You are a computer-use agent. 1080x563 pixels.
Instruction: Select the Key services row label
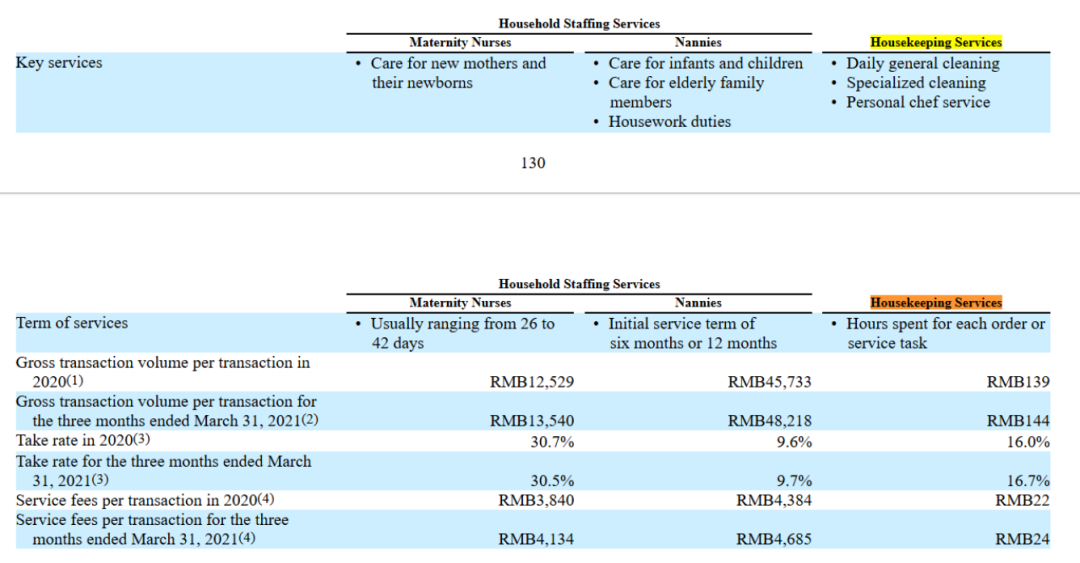pyautogui.click(x=59, y=63)
